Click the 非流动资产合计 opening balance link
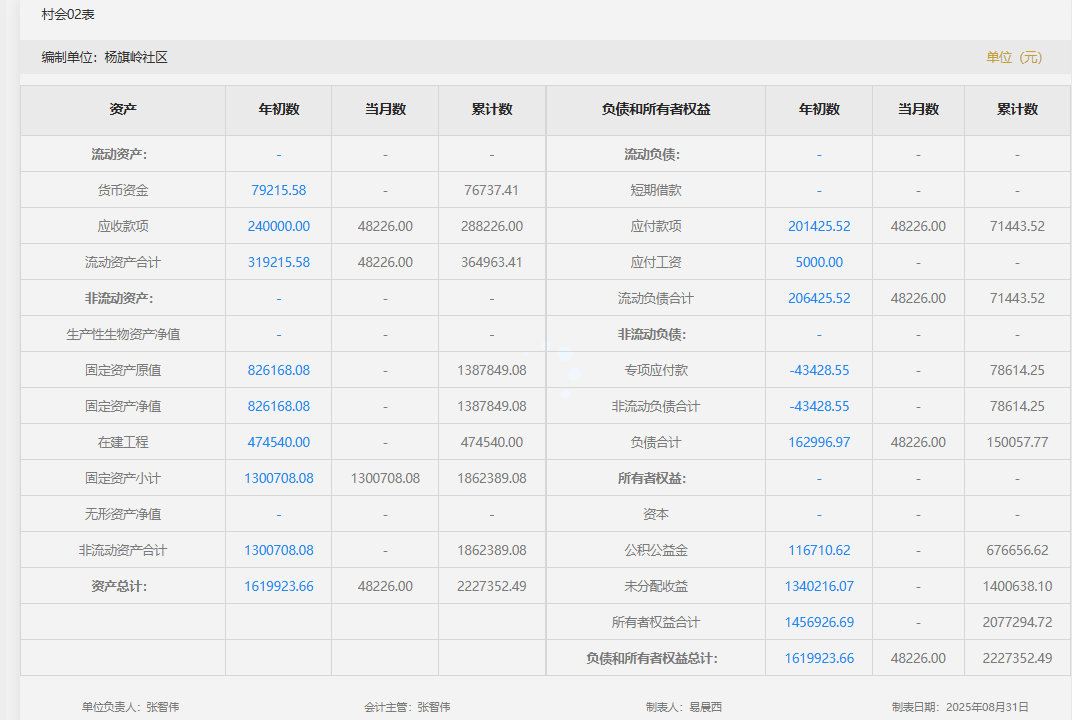1072x720 pixels. coord(278,550)
